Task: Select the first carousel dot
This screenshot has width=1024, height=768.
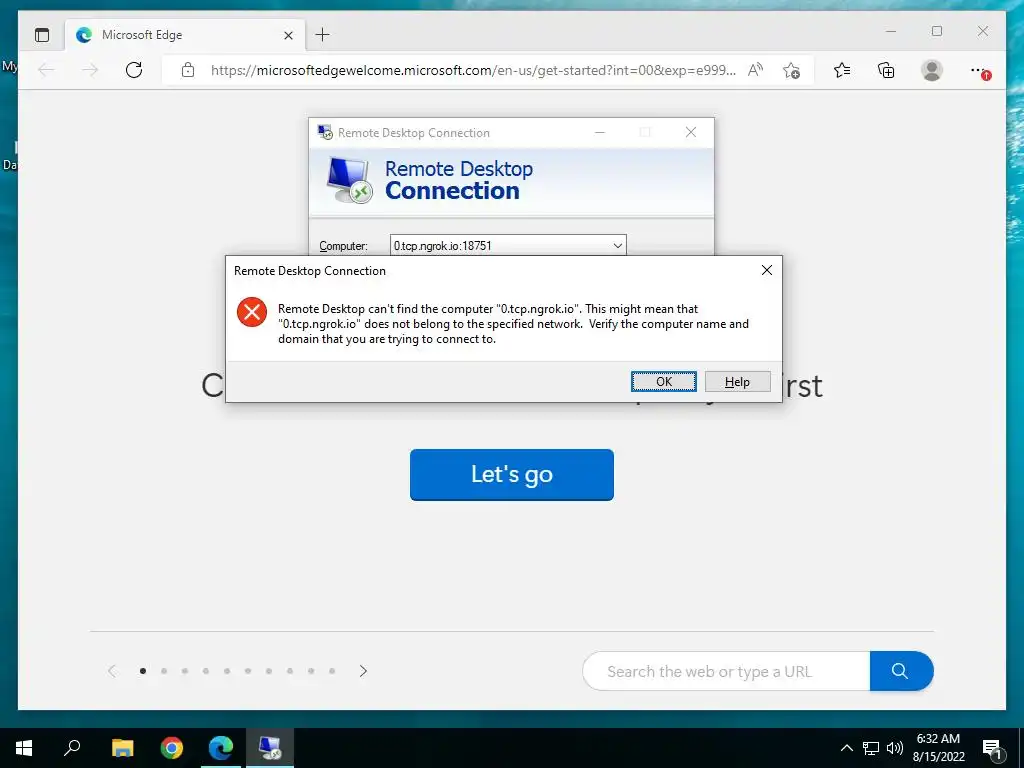Action: (143, 671)
